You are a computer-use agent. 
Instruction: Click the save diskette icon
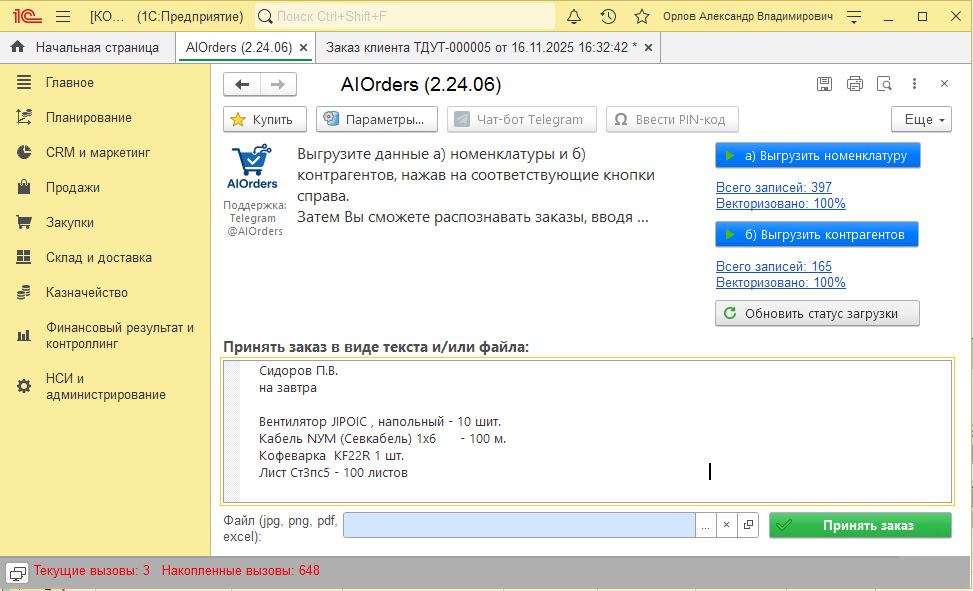point(824,84)
